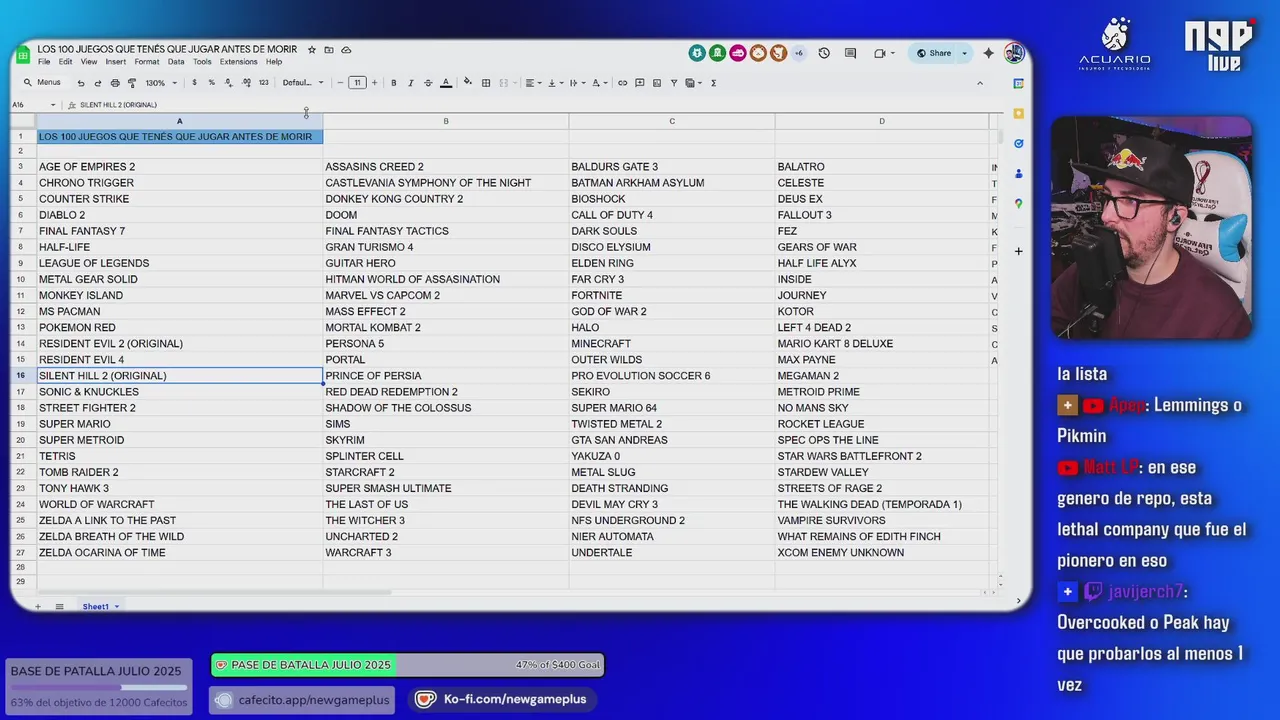1280x720 pixels.
Task: Create a filter with the funnel icon
Action: point(674,83)
